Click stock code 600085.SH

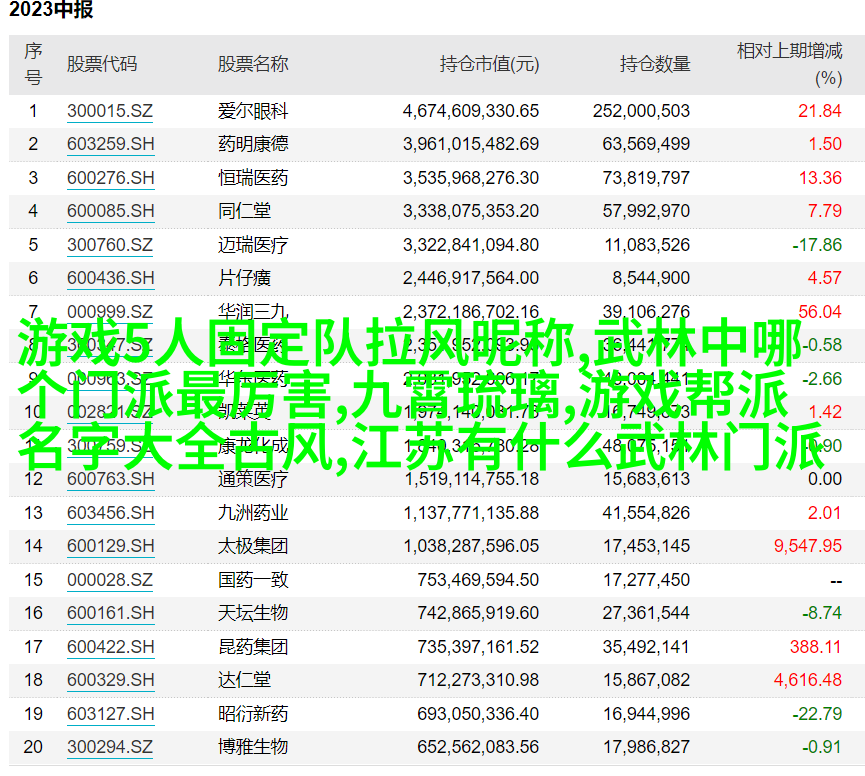(x=110, y=211)
